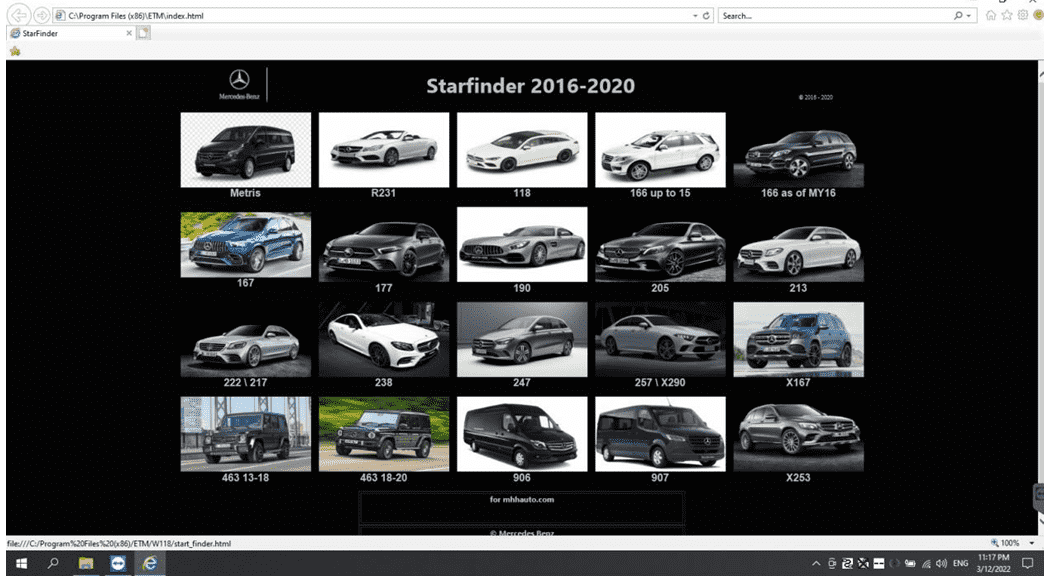Choose the 190 AMG GT picture

(x=522, y=244)
